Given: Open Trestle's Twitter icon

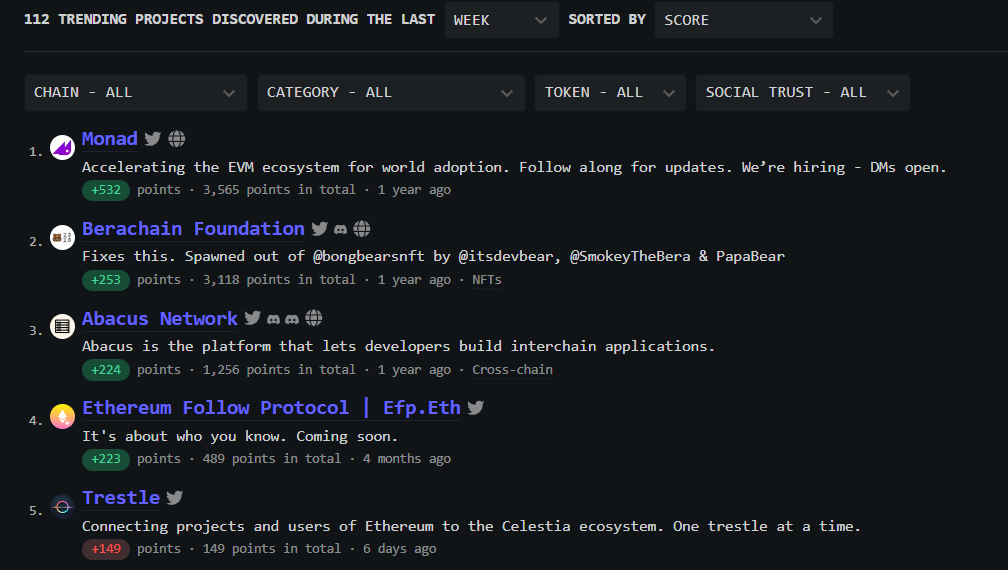Looking at the screenshot, I should click(175, 498).
